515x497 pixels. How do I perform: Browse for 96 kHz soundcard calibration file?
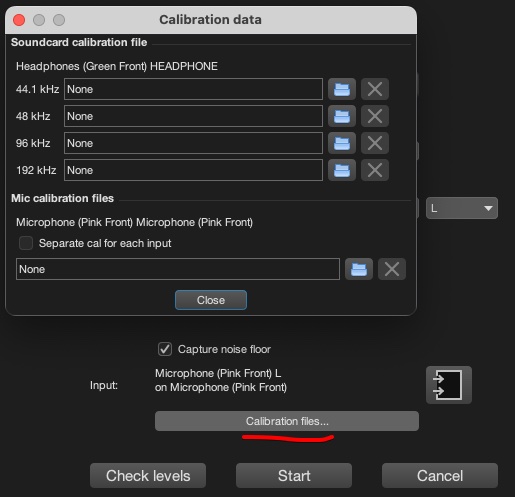[342, 143]
